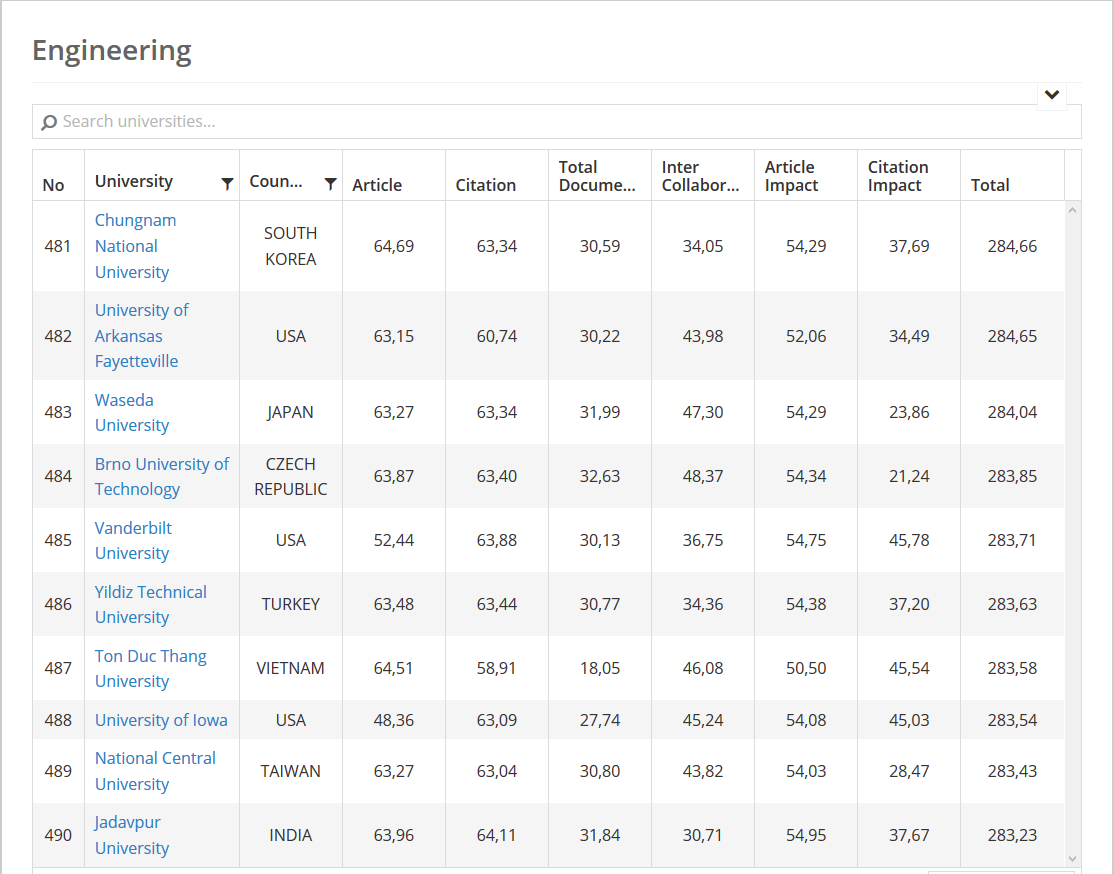This screenshot has width=1114, height=874.
Task: Select the rank number 481
Action: point(58,246)
